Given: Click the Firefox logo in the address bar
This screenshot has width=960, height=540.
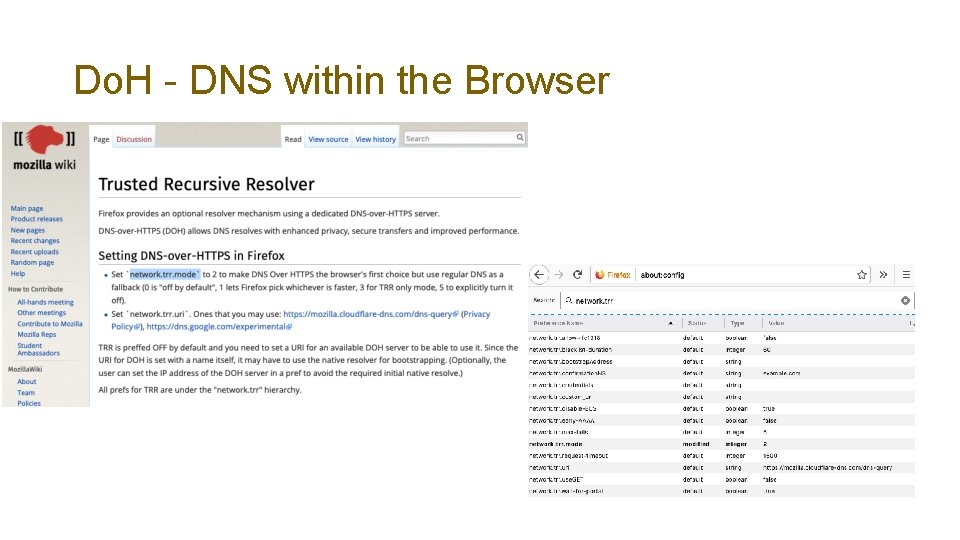Looking at the screenshot, I should (600, 275).
